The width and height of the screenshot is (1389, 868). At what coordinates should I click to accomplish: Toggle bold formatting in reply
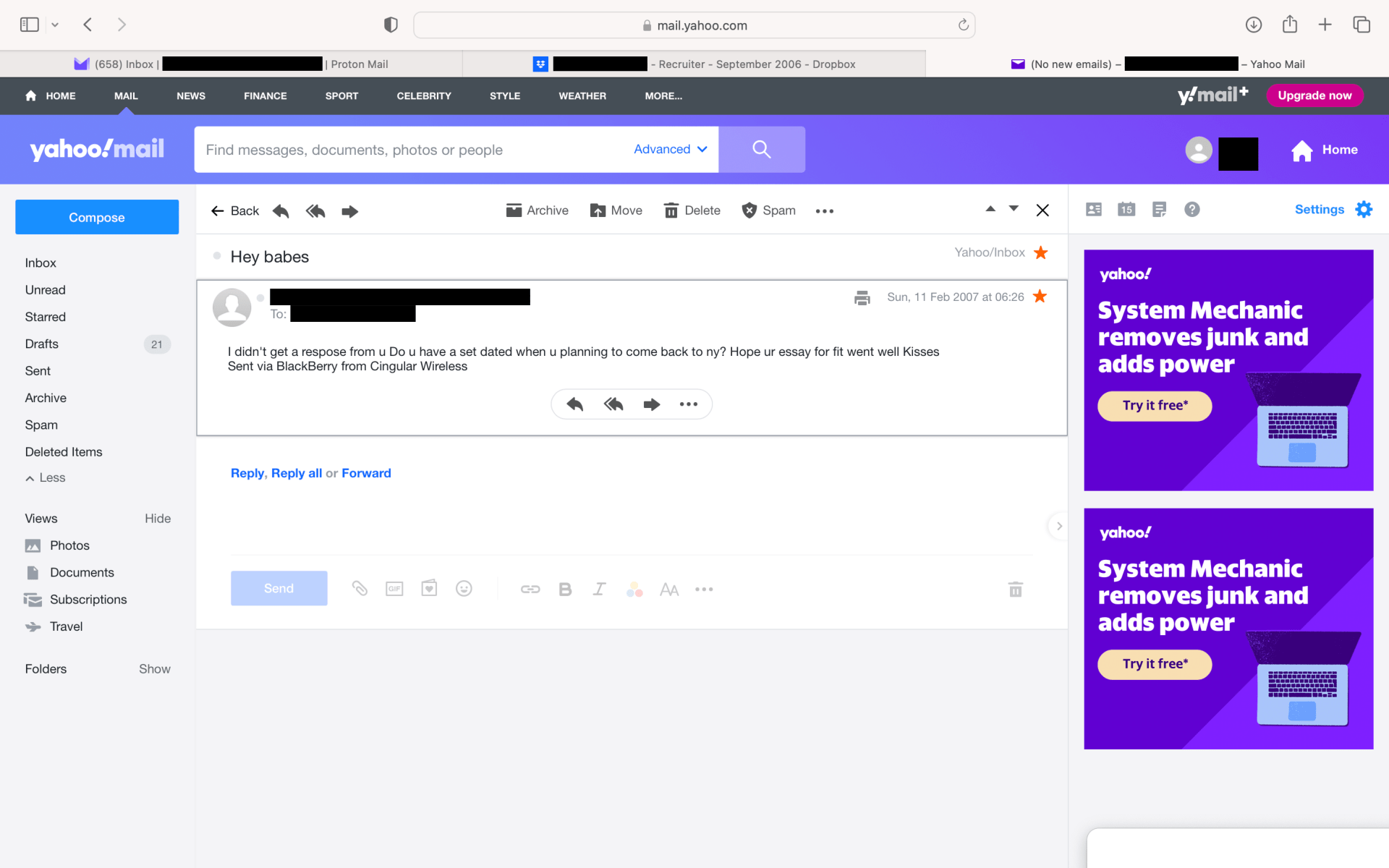click(x=565, y=590)
